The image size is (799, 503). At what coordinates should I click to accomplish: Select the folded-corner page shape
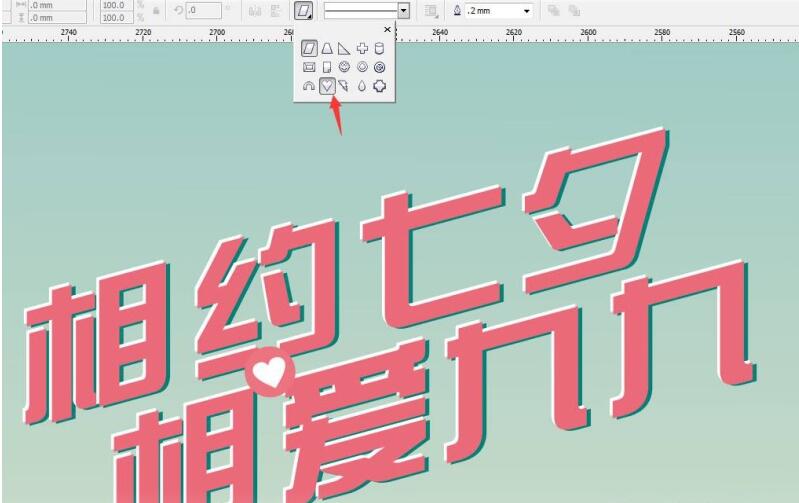point(327,67)
